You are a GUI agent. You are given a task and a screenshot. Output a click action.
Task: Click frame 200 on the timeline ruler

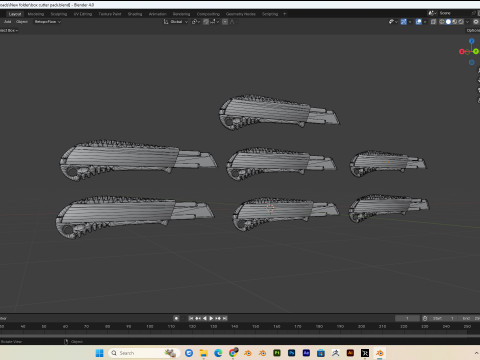361,327
